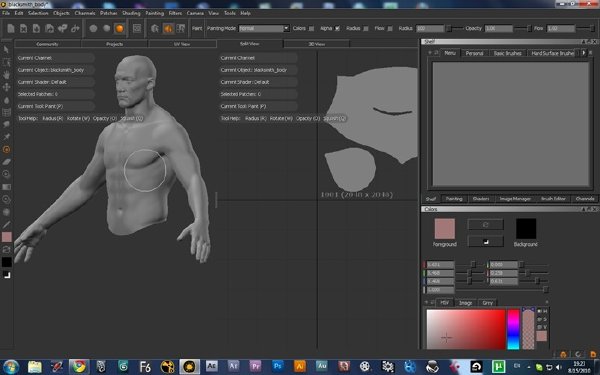The image size is (600, 375).
Task: Expand shelf tabs overflow arrow
Action: click(584, 53)
